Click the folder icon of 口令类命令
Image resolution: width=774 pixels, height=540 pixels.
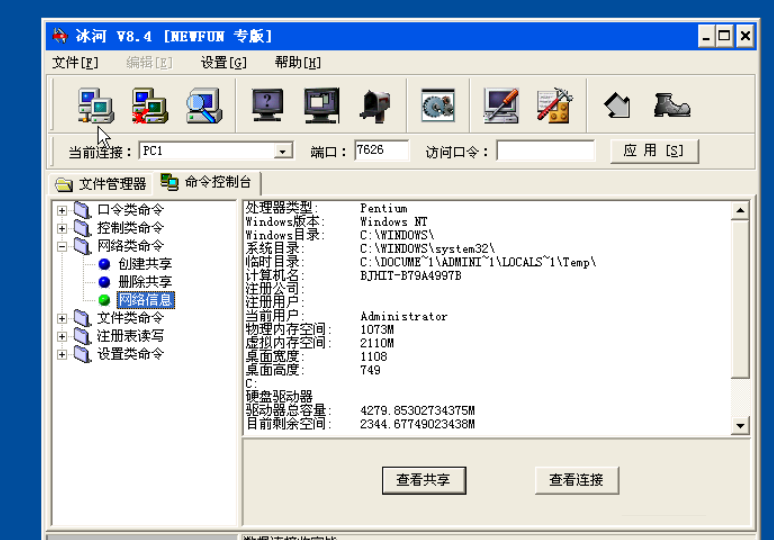point(82,210)
